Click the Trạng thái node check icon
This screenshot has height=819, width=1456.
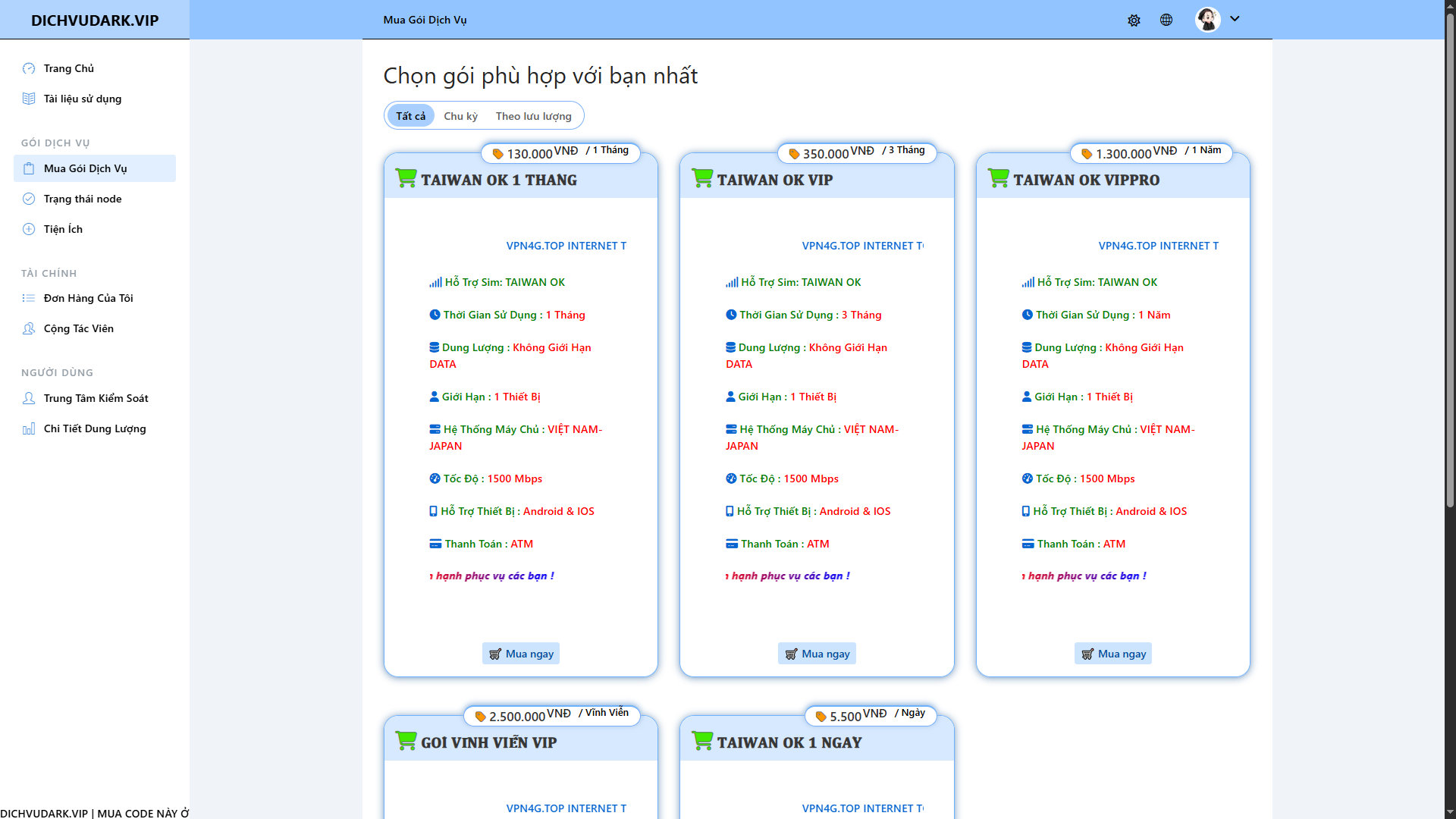29,199
